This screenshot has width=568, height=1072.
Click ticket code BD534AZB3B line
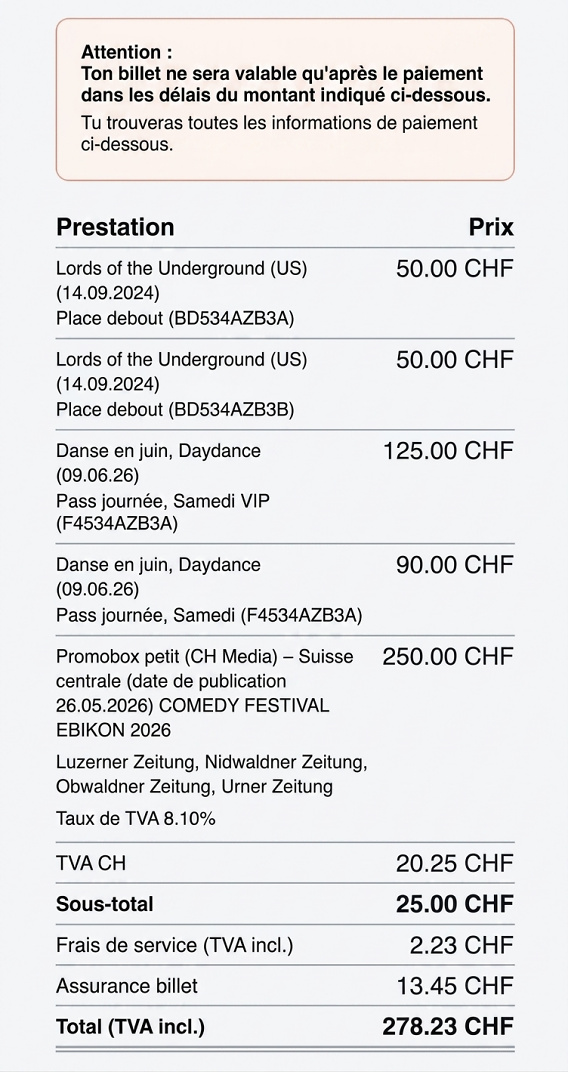click(x=175, y=410)
